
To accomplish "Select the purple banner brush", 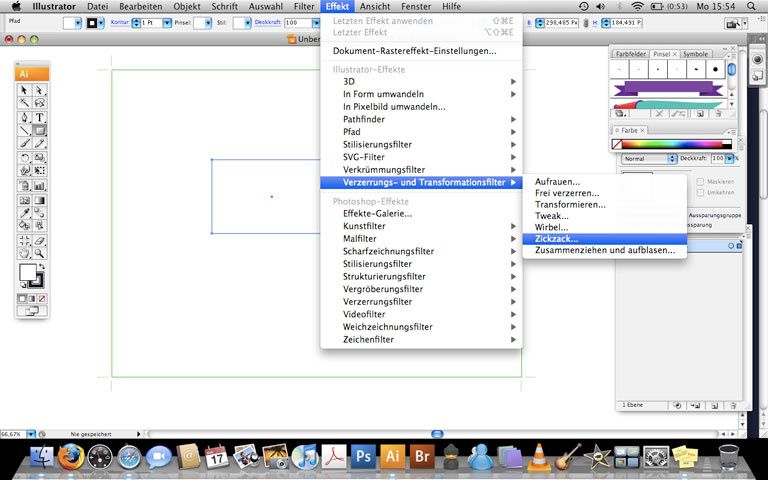I will [669, 89].
